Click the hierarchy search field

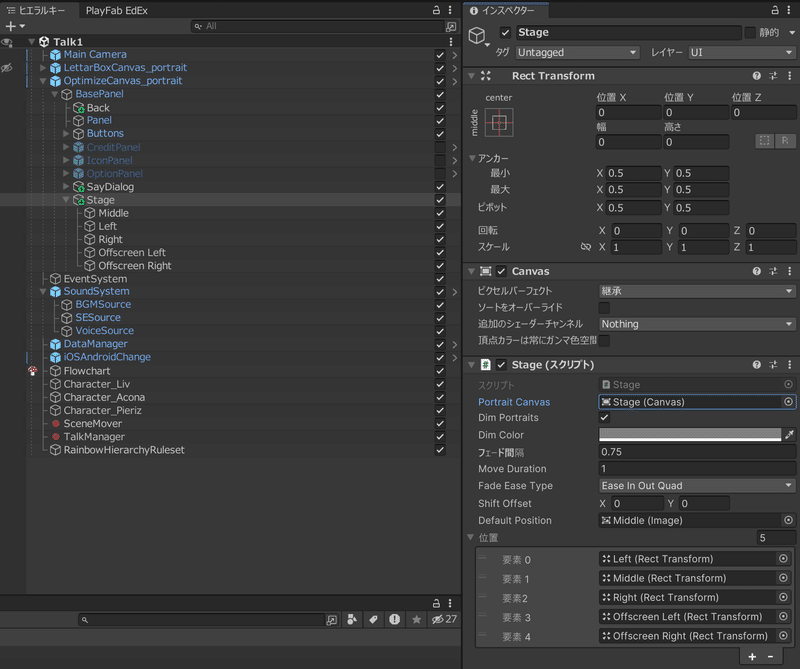pos(320,26)
